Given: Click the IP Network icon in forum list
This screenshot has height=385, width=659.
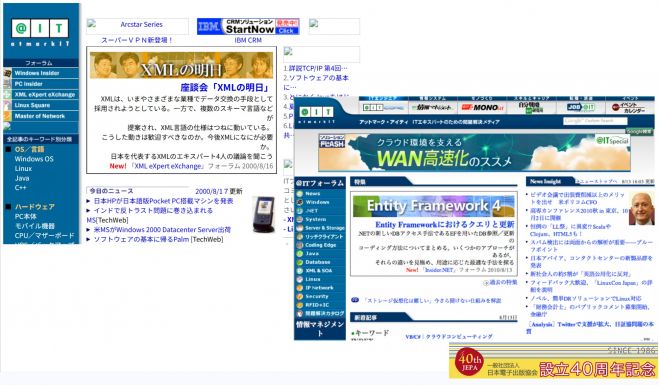Looking at the screenshot, I should 300,288.
